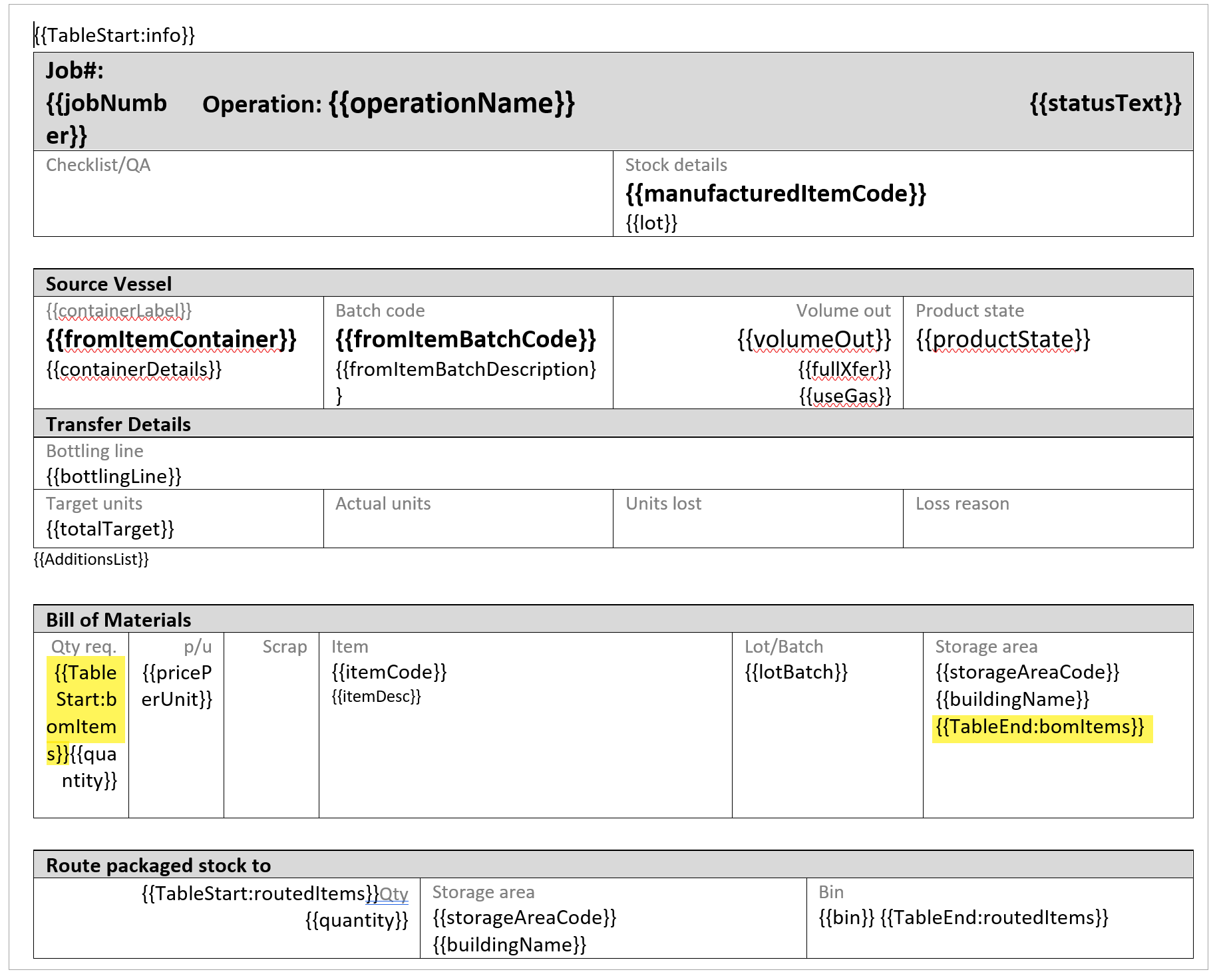Click the {{operationName}} field
1219x980 pixels.
[452, 104]
